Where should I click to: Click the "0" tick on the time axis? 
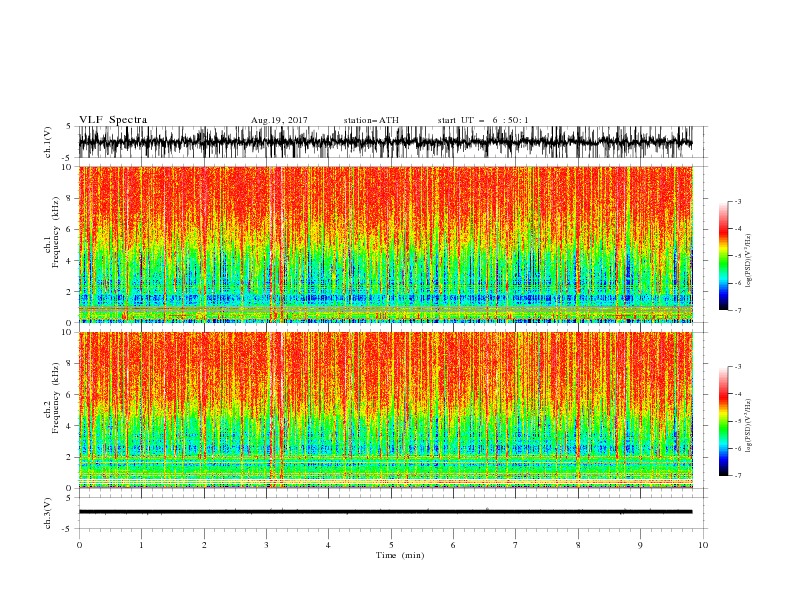click(79, 545)
